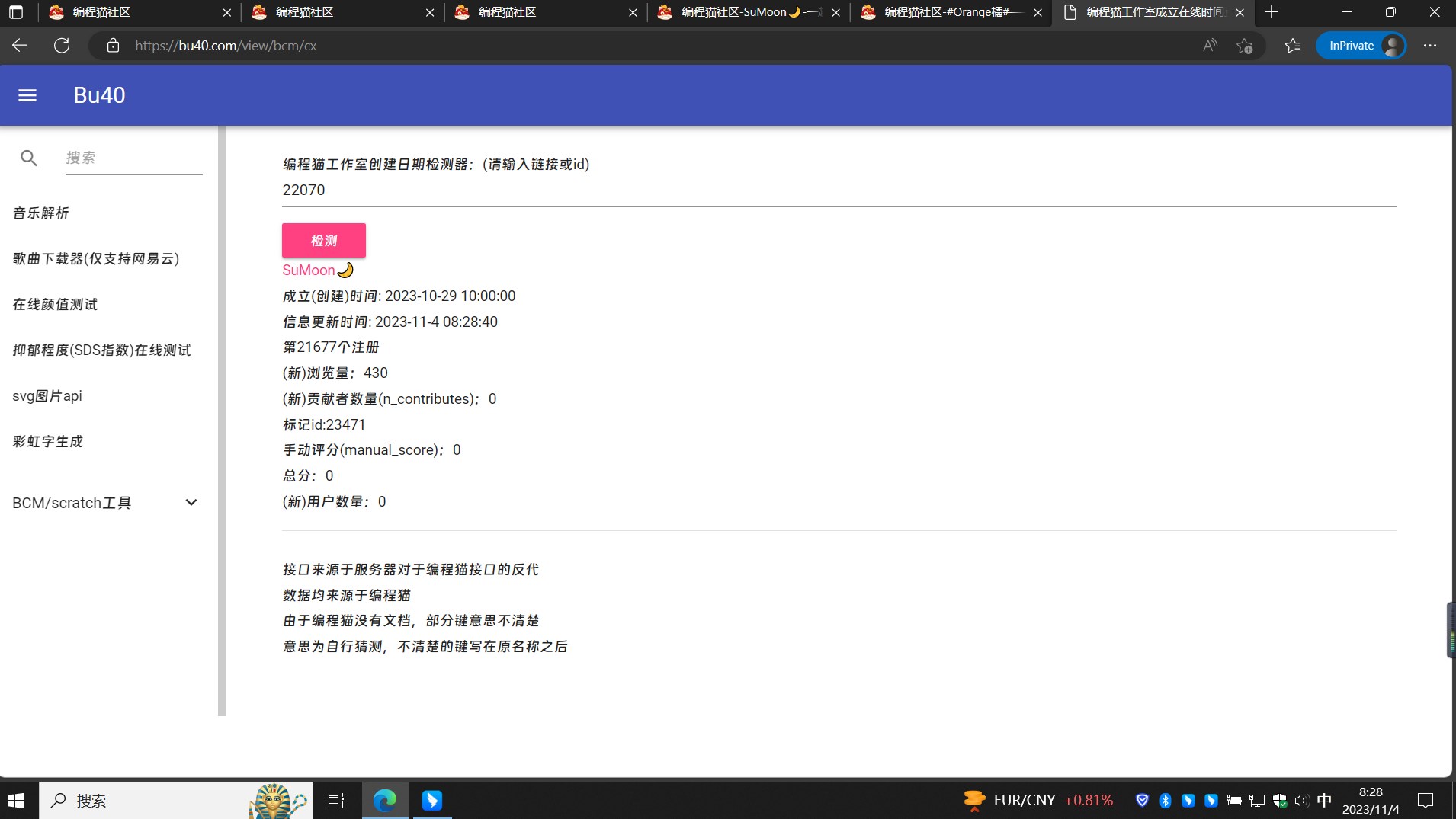Open the SuMoon studio link
The width and height of the screenshot is (1456, 819).
coord(318,270)
